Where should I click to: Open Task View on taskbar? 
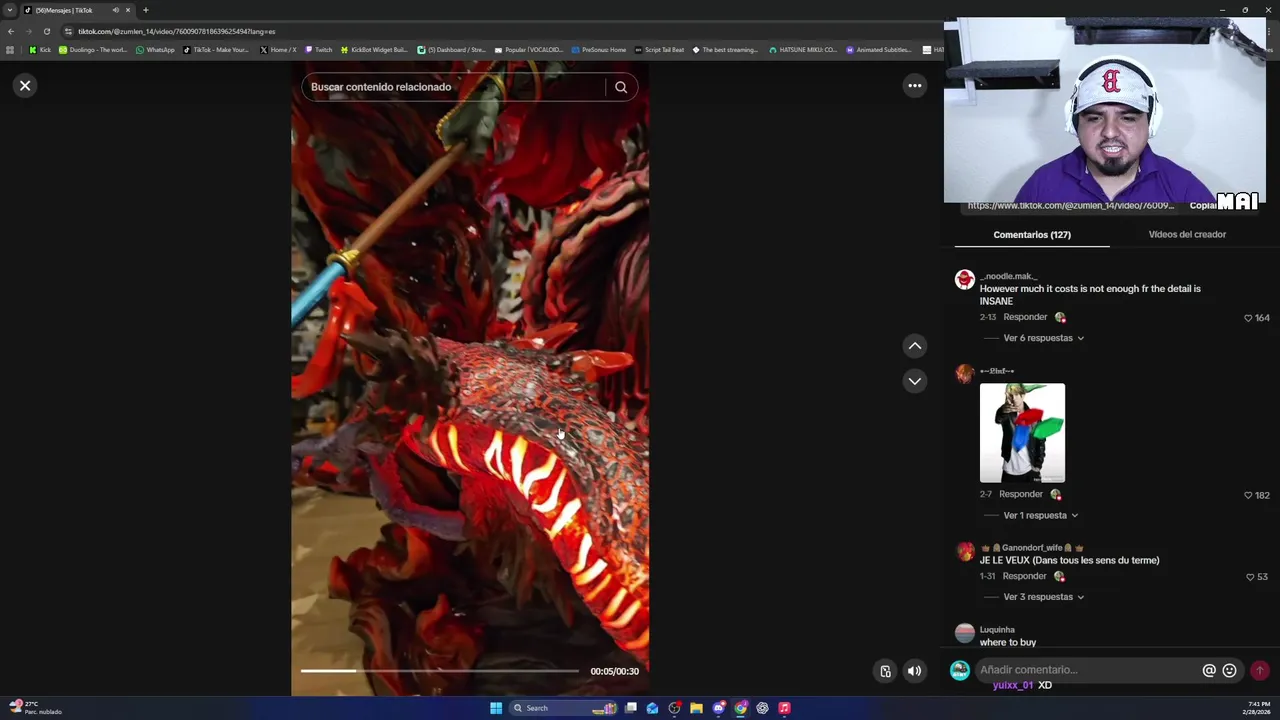coord(631,708)
